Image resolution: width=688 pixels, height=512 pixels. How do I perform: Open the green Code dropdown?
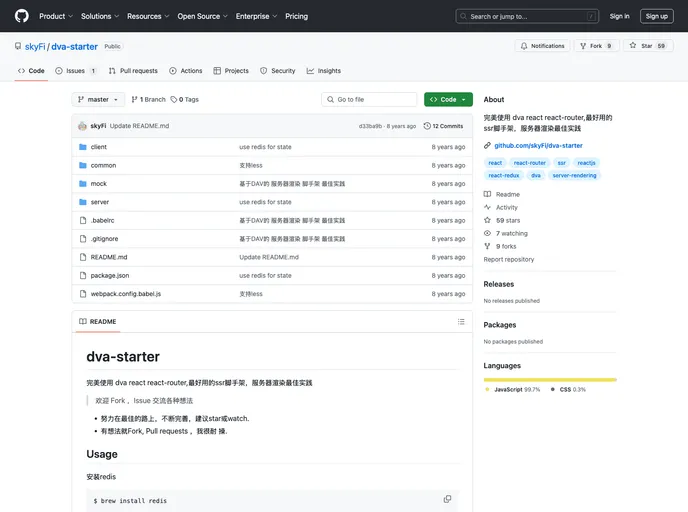click(x=447, y=100)
